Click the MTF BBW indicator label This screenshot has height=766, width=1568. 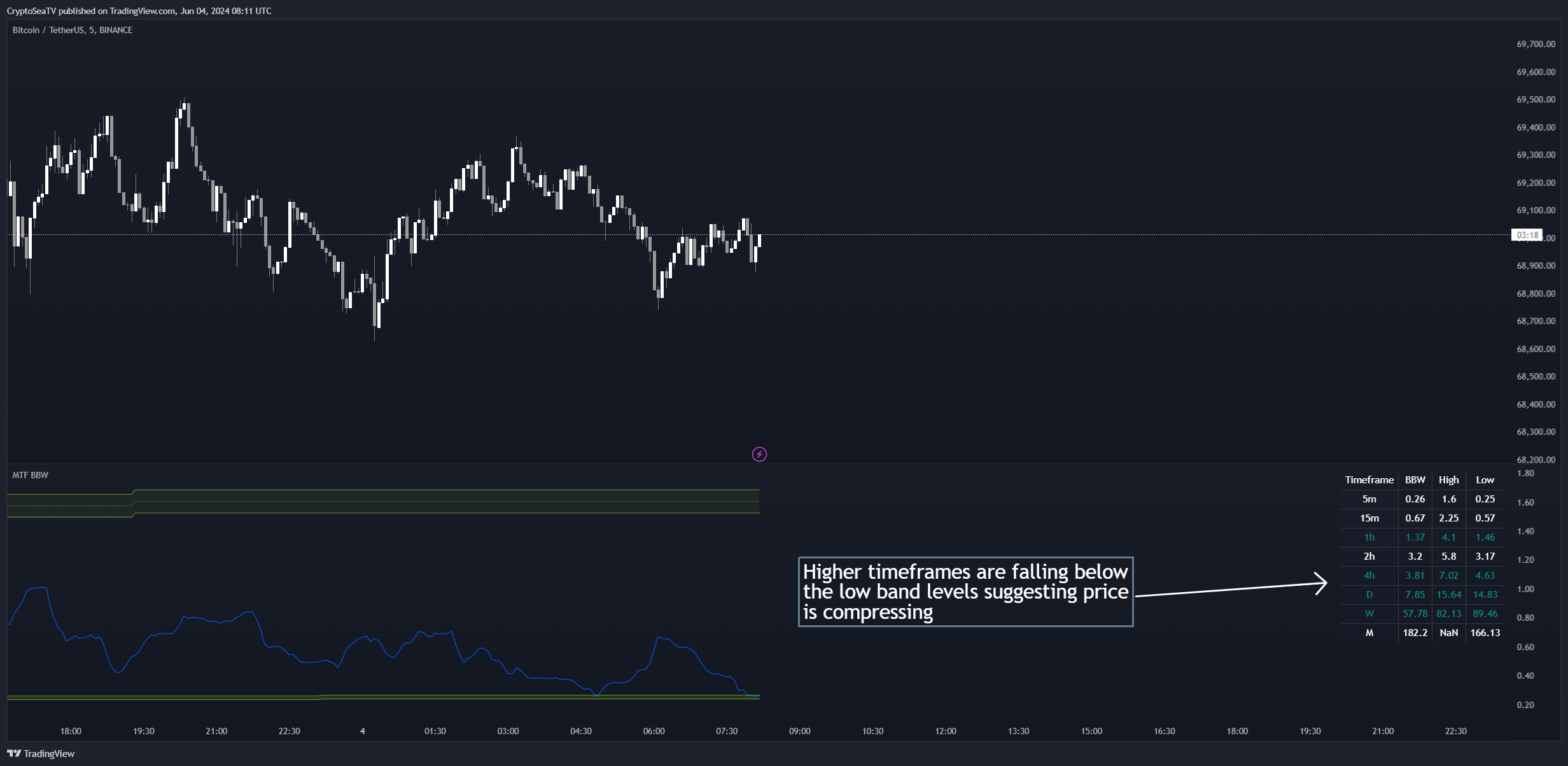31,475
